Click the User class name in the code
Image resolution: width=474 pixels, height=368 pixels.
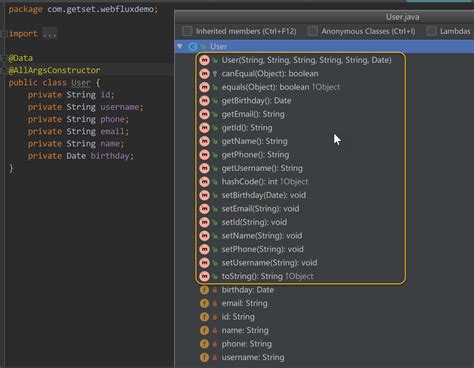81,83
